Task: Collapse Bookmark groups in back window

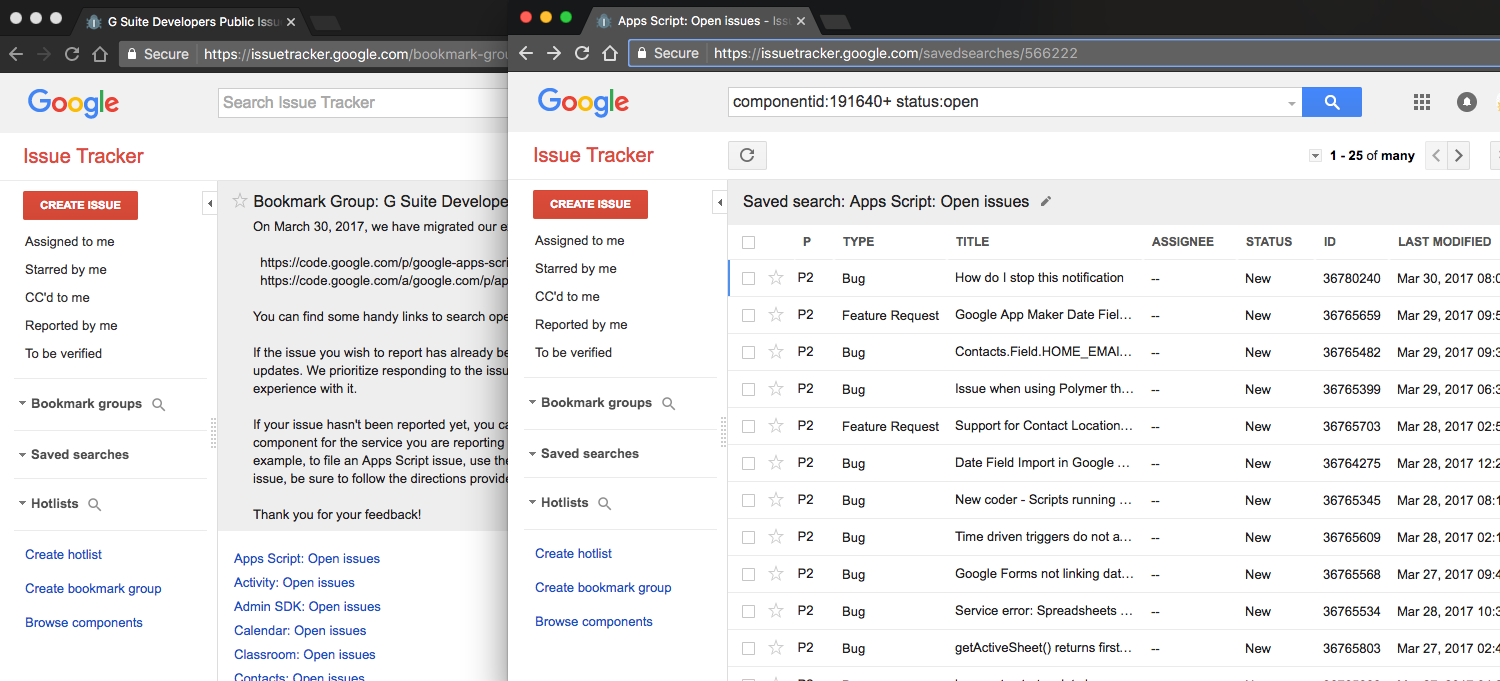Action: [x=22, y=404]
